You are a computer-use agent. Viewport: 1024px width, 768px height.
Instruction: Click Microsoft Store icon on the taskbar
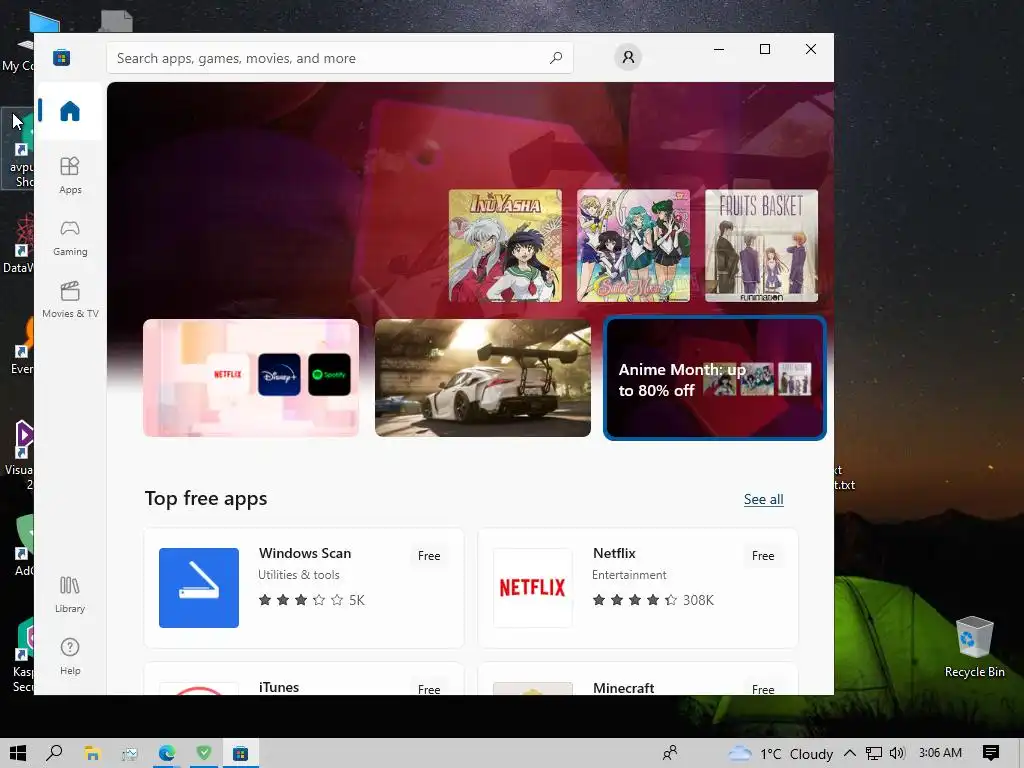click(x=240, y=754)
